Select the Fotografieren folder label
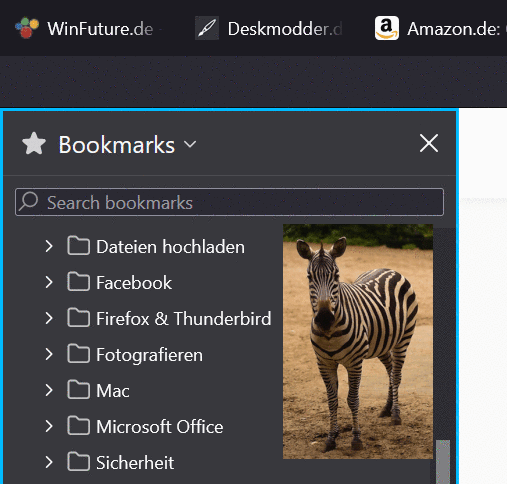 click(x=149, y=355)
